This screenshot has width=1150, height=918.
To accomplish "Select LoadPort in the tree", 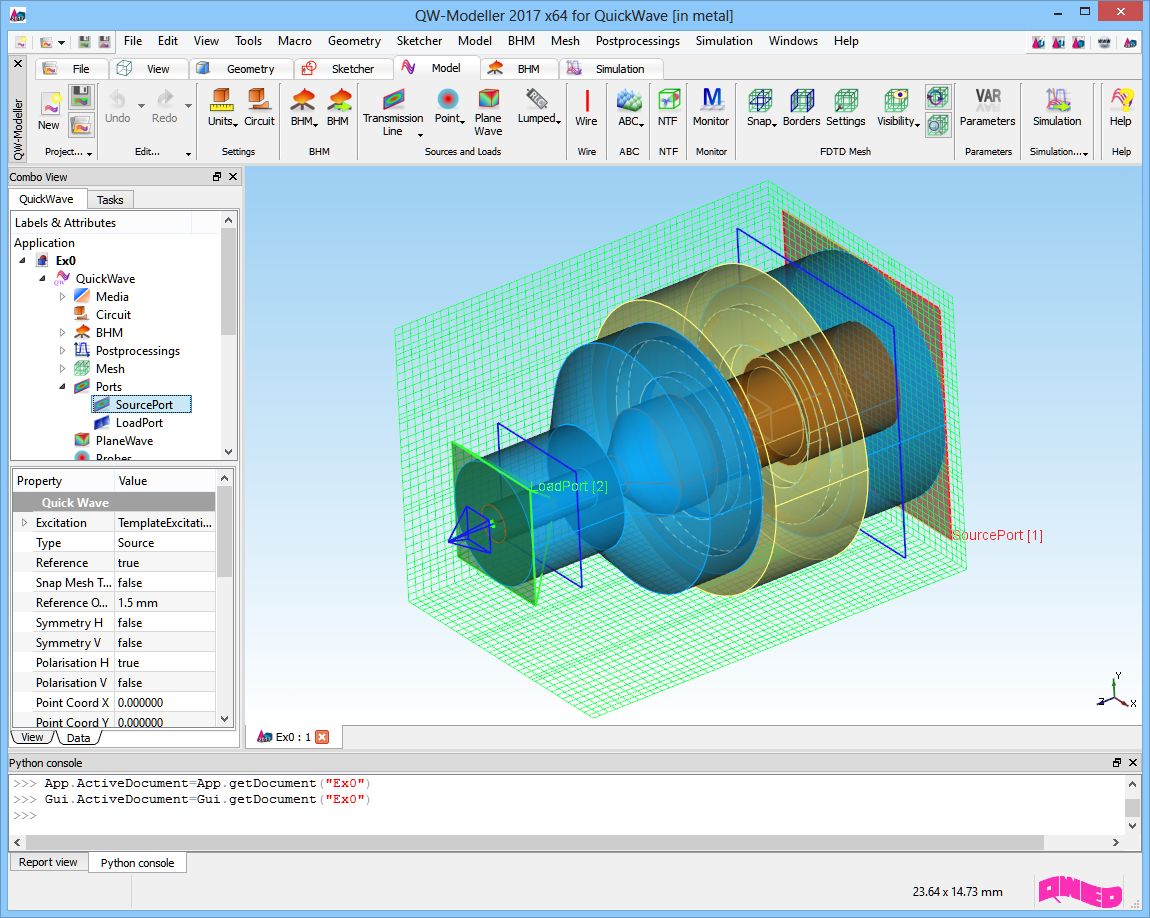I will click(x=139, y=422).
